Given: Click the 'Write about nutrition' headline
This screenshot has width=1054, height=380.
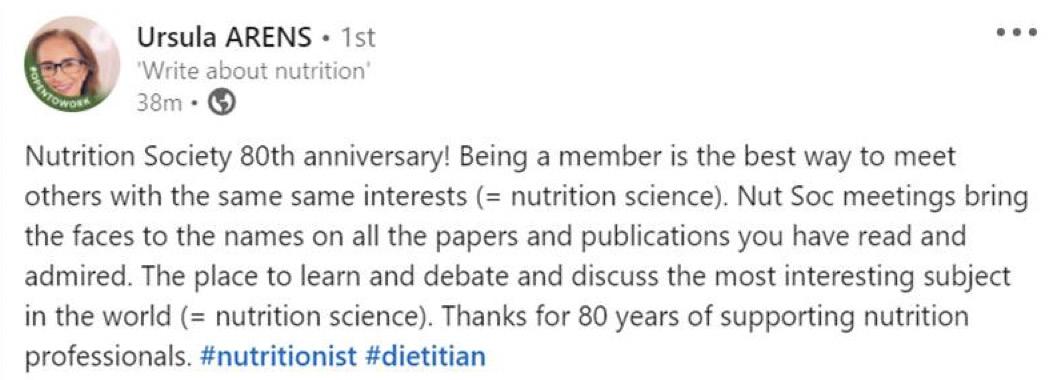Looking at the screenshot, I should click(x=254, y=71).
